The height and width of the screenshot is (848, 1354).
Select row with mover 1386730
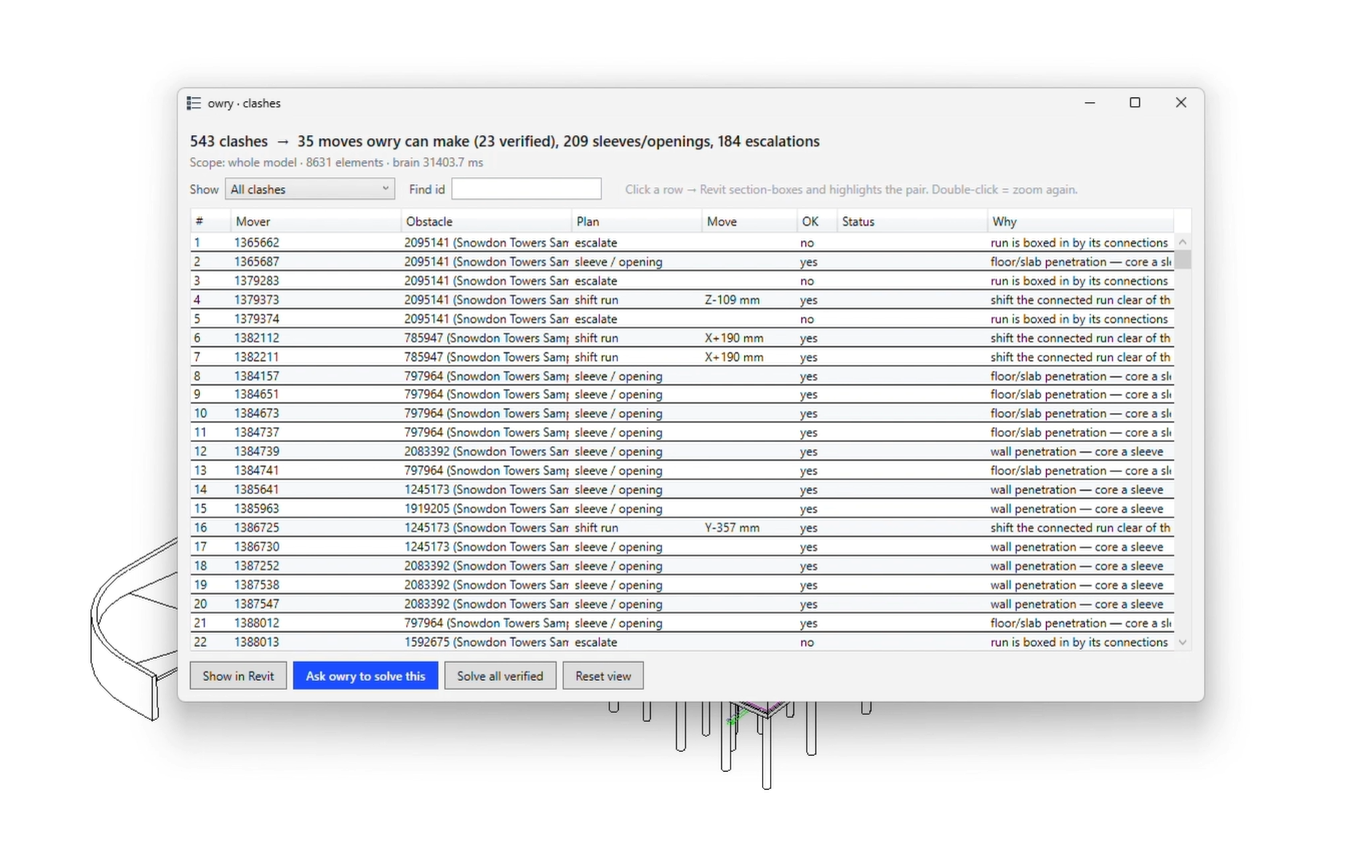tap(682, 547)
